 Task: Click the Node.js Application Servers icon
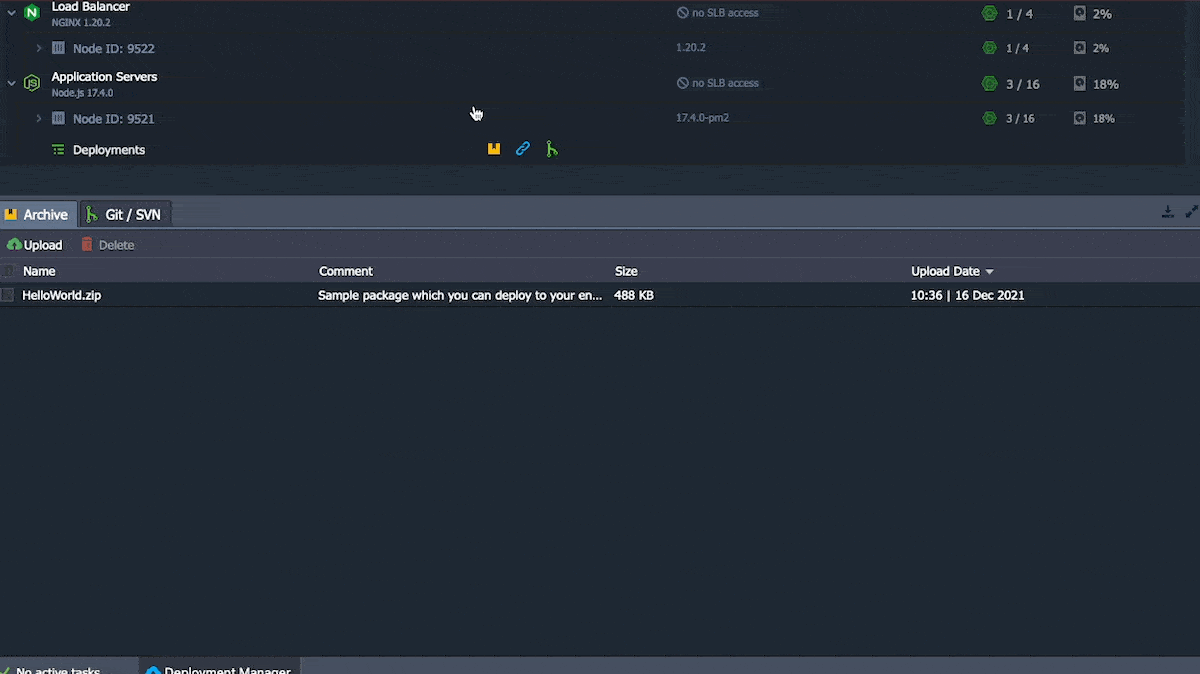(x=31, y=83)
